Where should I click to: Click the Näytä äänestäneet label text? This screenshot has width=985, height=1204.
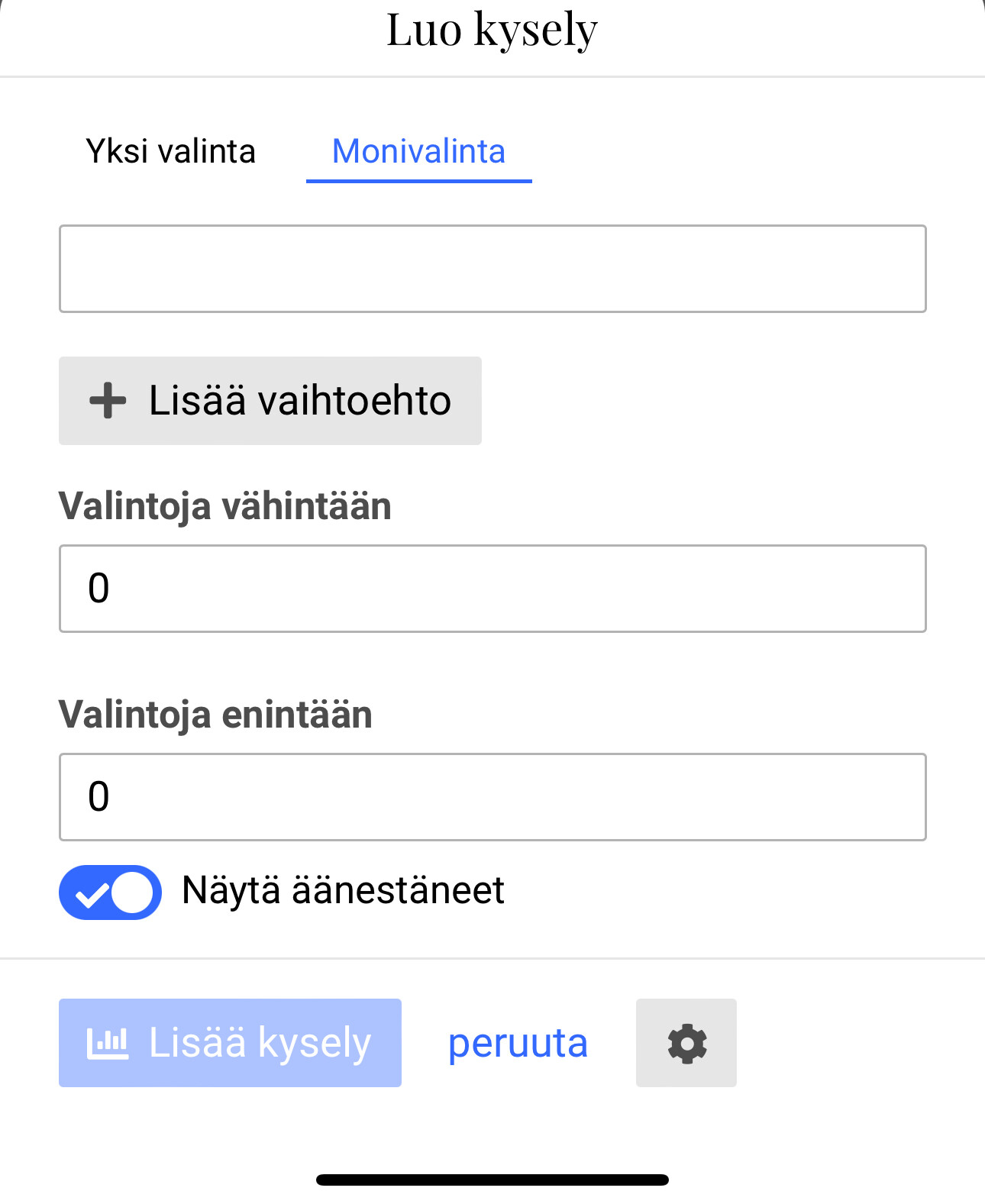tap(343, 890)
